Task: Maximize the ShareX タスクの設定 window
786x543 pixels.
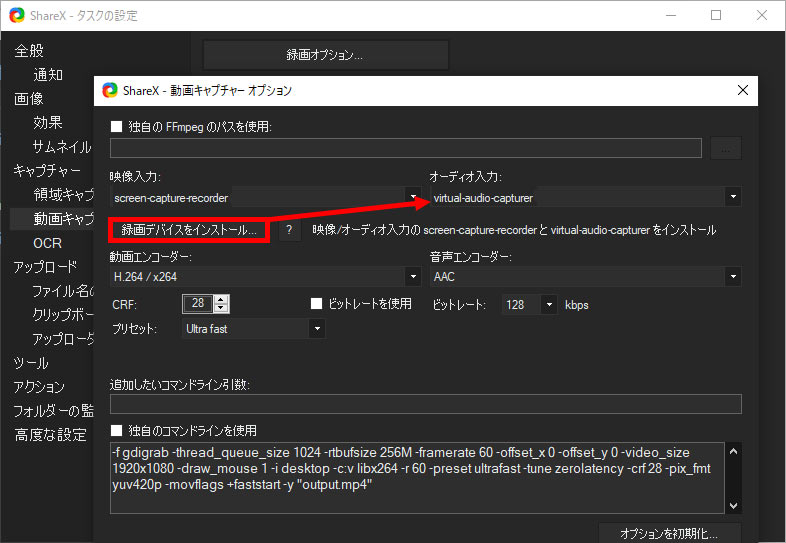Action: tap(716, 15)
